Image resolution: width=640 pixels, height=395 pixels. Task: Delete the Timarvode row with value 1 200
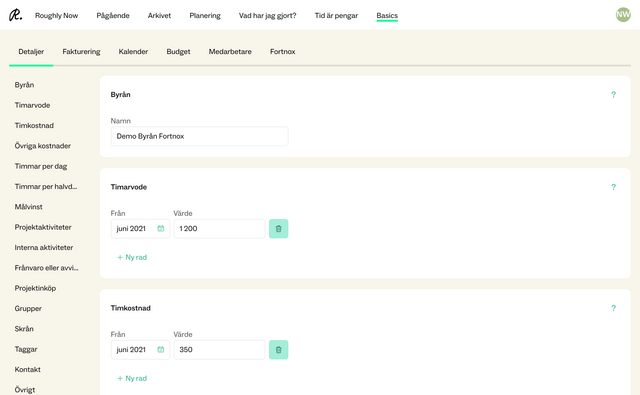[278, 229]
